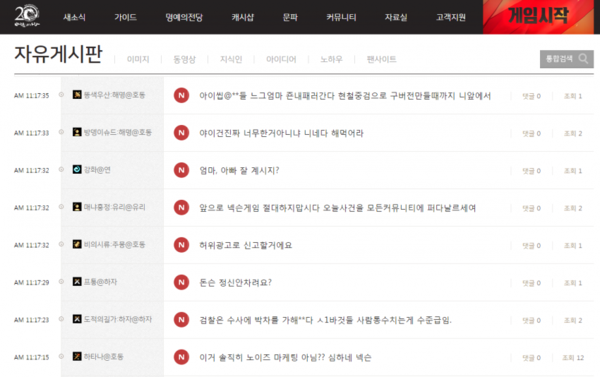Click the N badge on the 11:17:35 post
Screen dimensions: 600x377
[181, 95]
